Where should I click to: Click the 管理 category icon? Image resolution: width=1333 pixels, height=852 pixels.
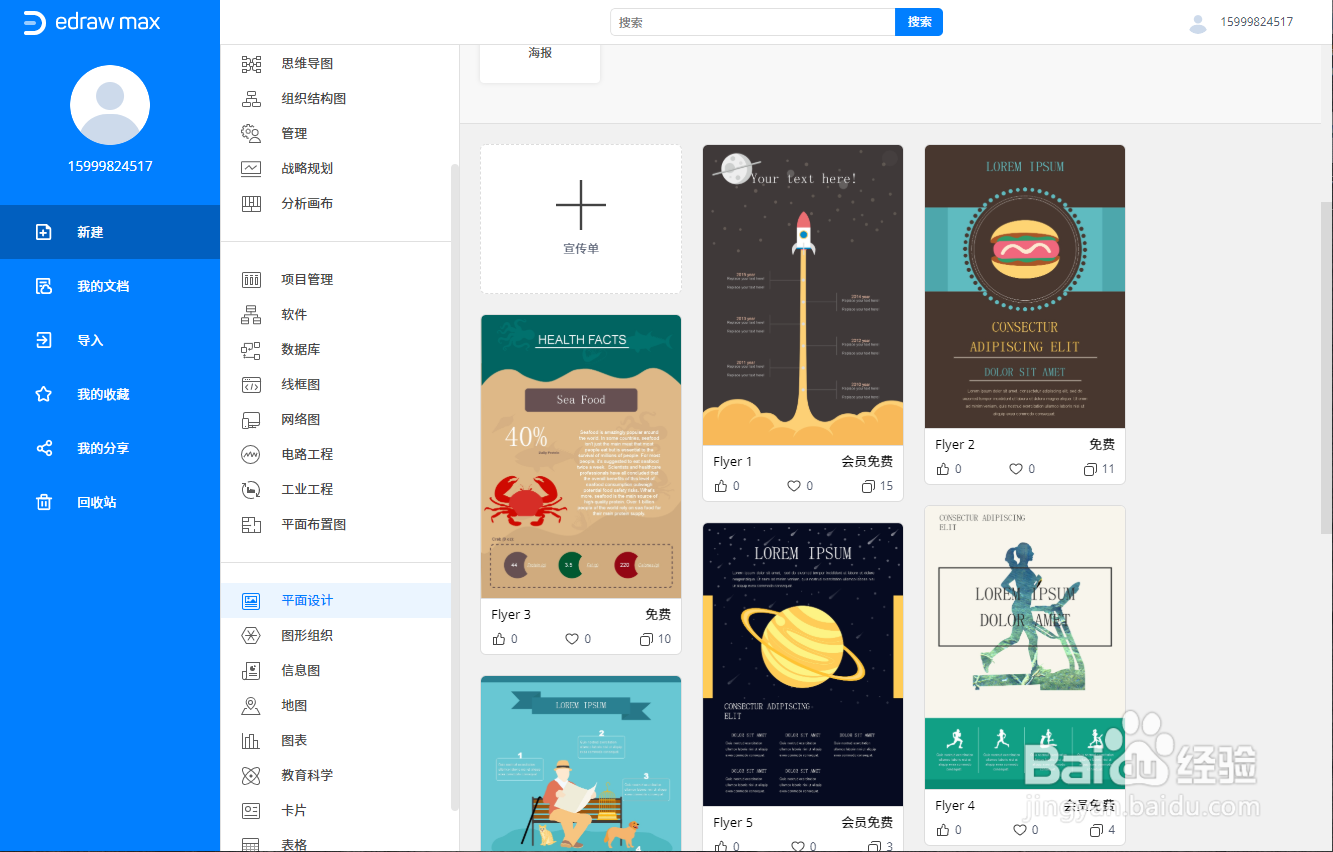click(251, 133)
